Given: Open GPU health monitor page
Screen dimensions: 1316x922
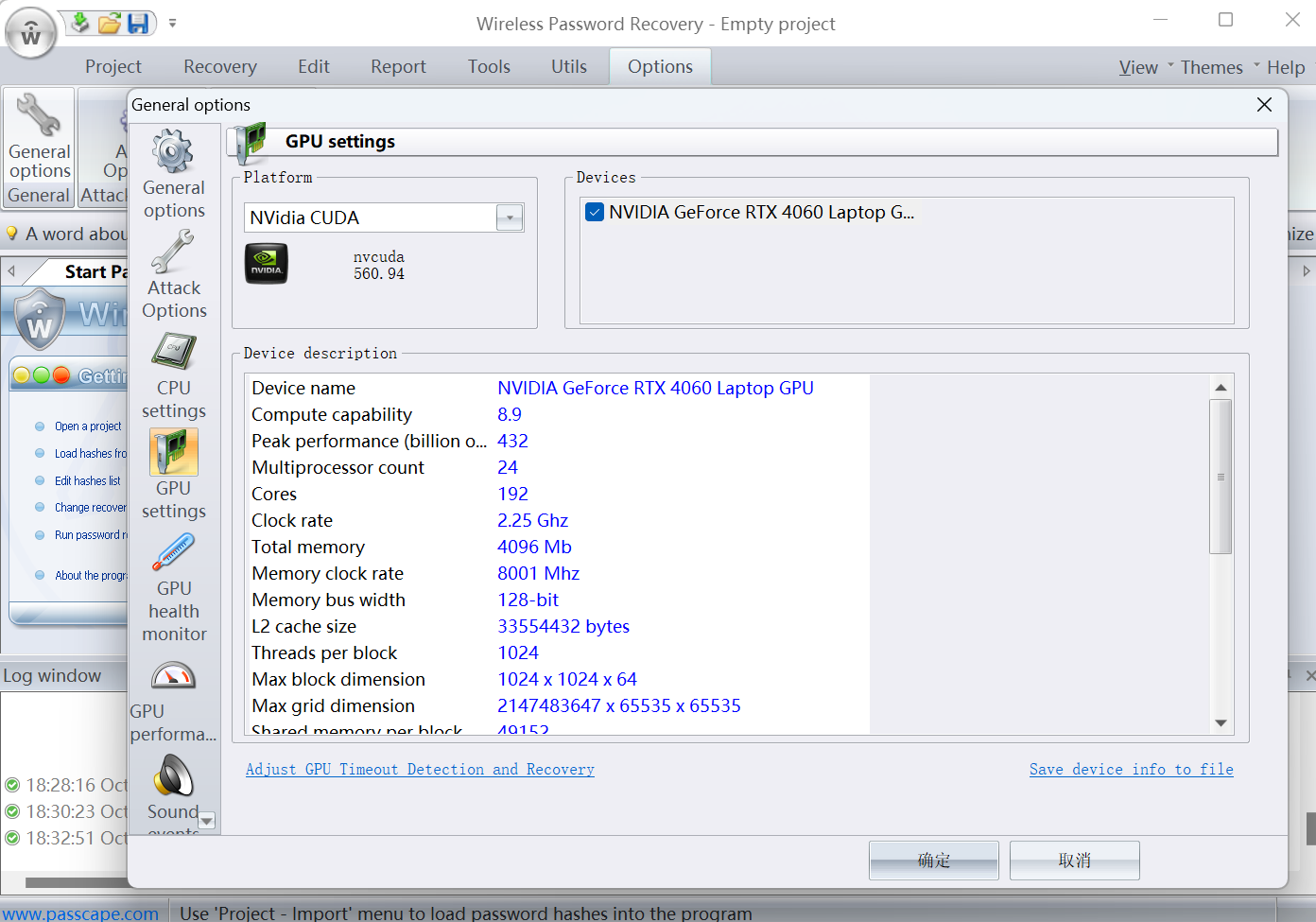Looking at the screenshot, I should coord(174,586).
